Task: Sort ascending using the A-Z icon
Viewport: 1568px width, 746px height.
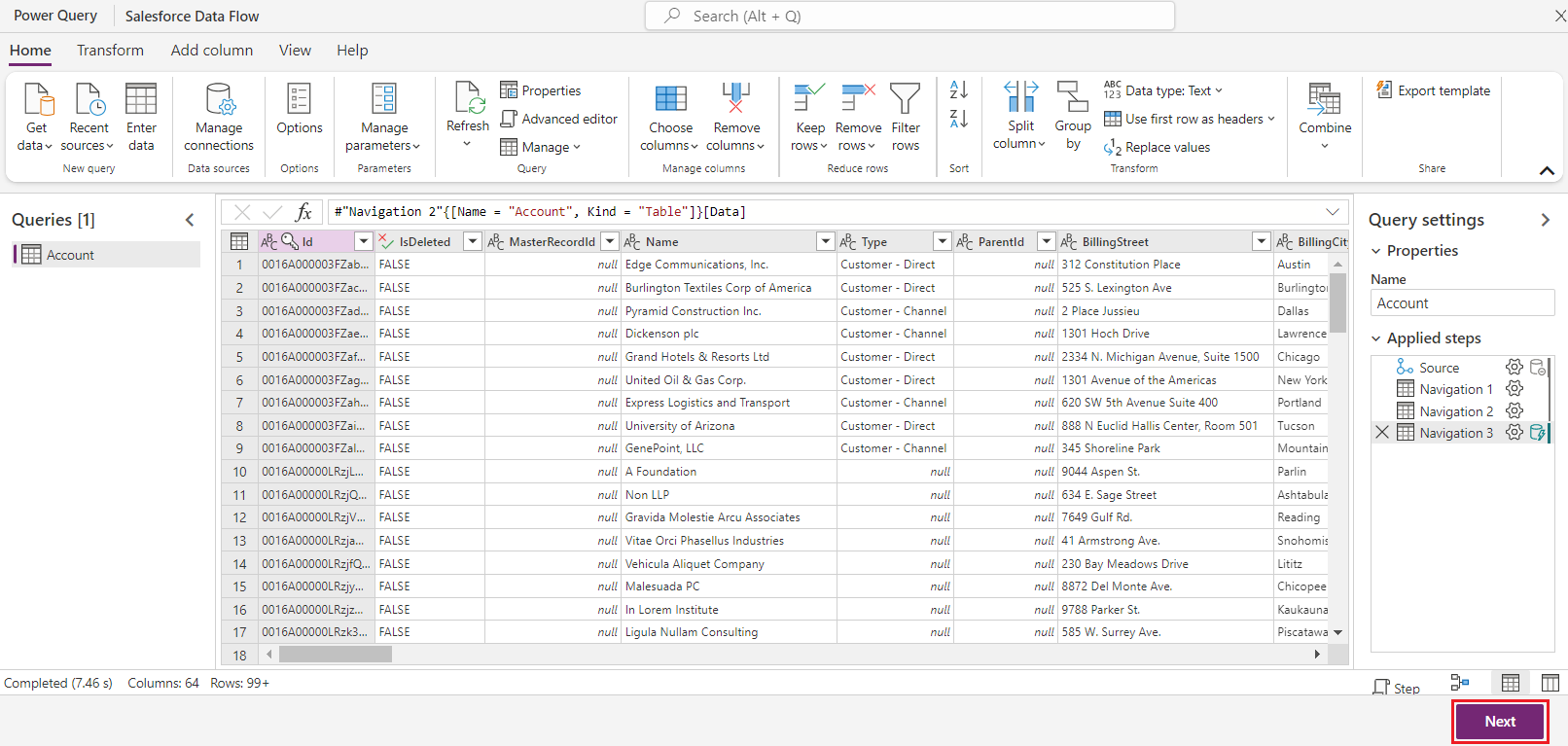Action: coord(958,89)
